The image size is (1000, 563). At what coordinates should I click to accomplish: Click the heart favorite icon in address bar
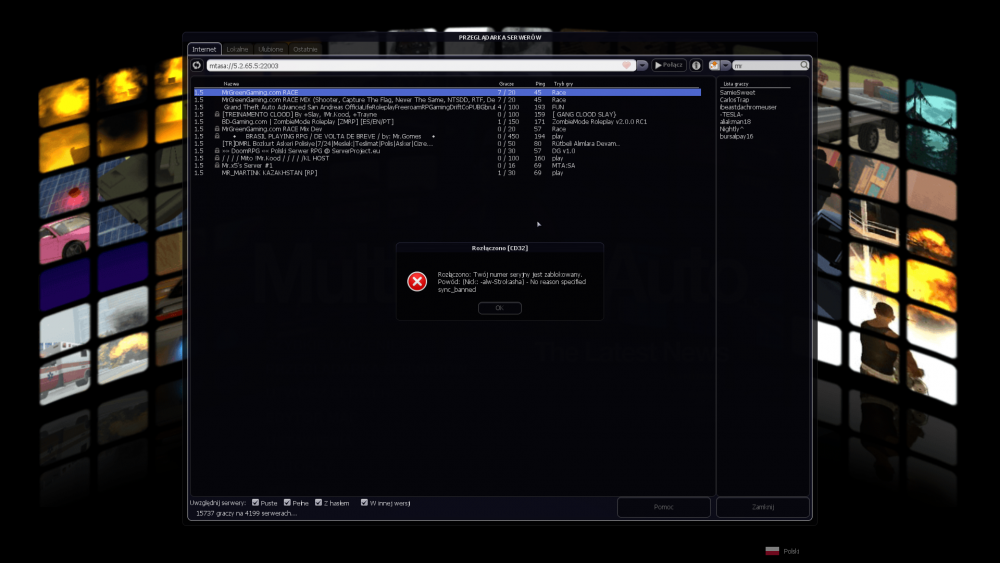click(x=628, y=65)
